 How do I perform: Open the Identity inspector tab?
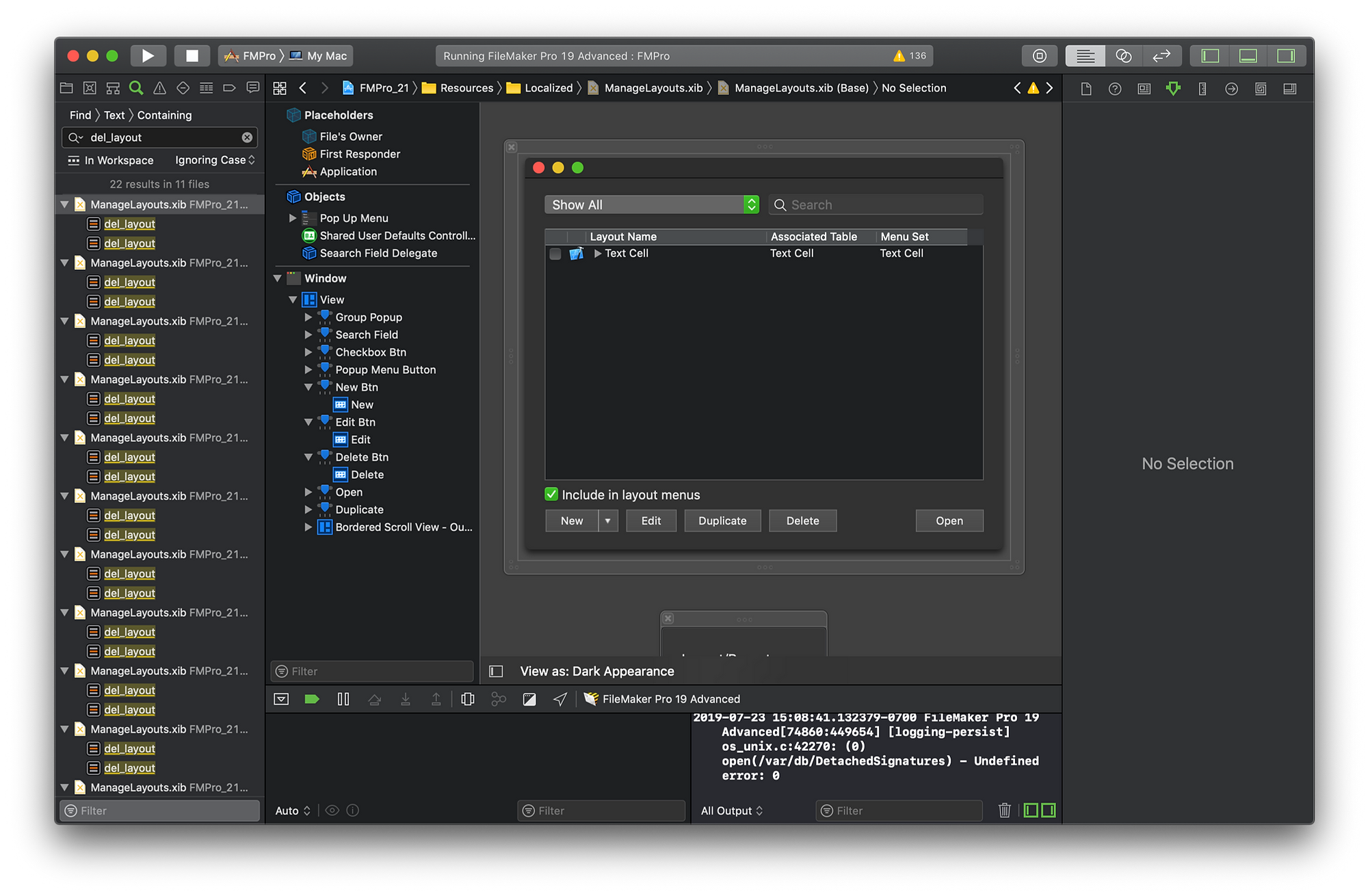(x=1144, y=89)
